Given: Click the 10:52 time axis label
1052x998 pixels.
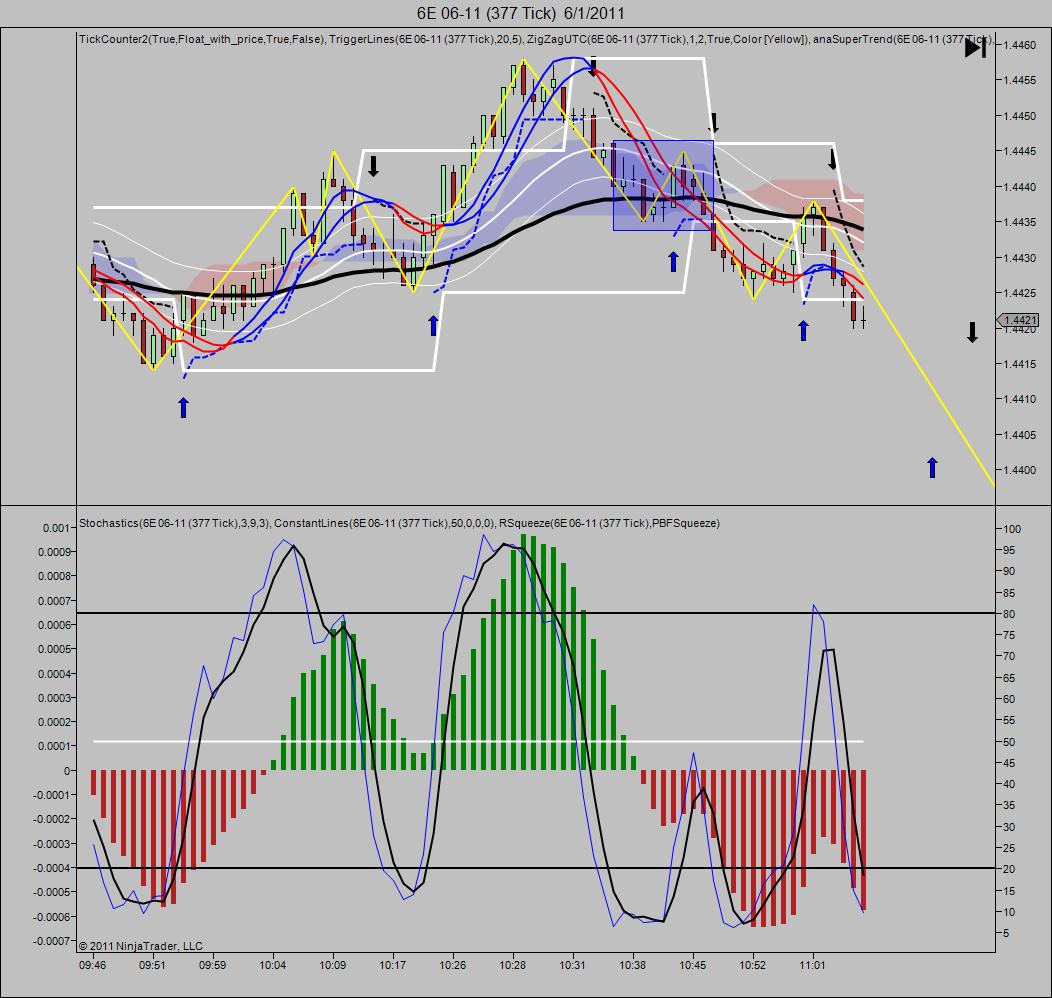Looking at the screenshot, I should [752, 965].
